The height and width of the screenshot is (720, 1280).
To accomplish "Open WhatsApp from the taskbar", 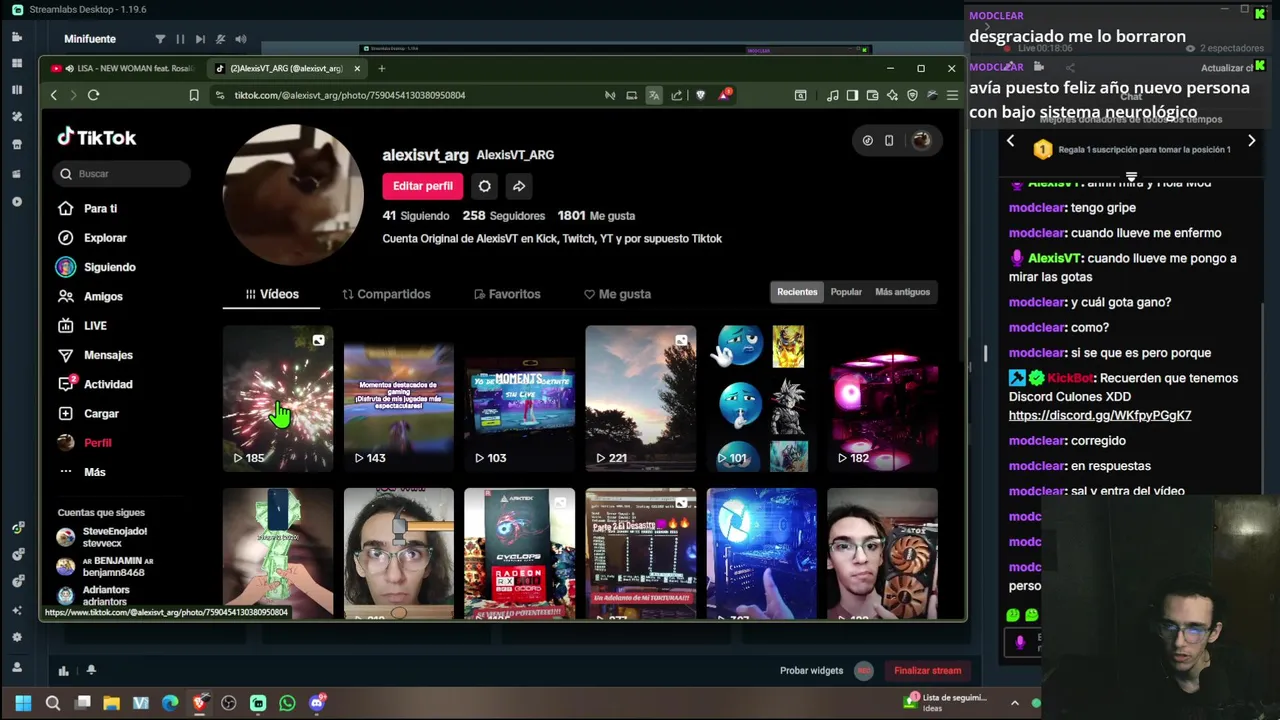I will [287, 703].
